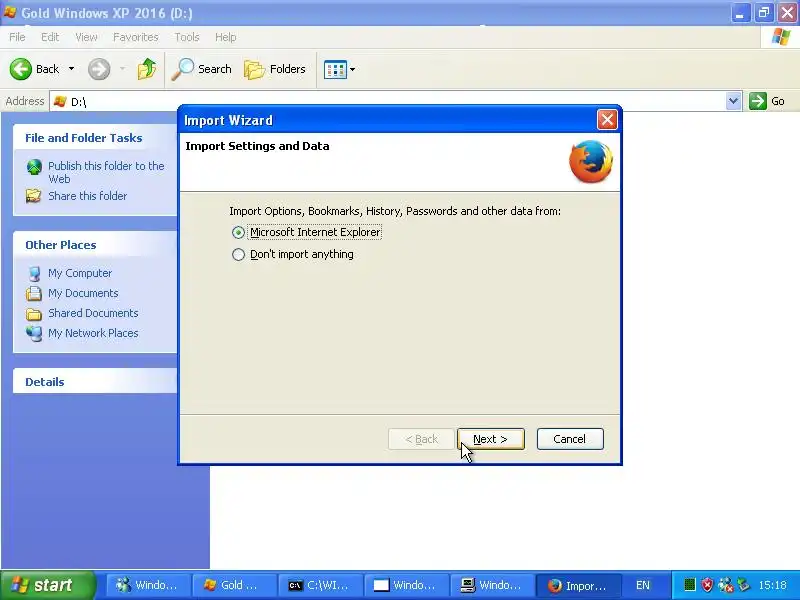Switch to the first Windo... taskbar button
The height and width of the screenshot is (600, 800).
148,585
